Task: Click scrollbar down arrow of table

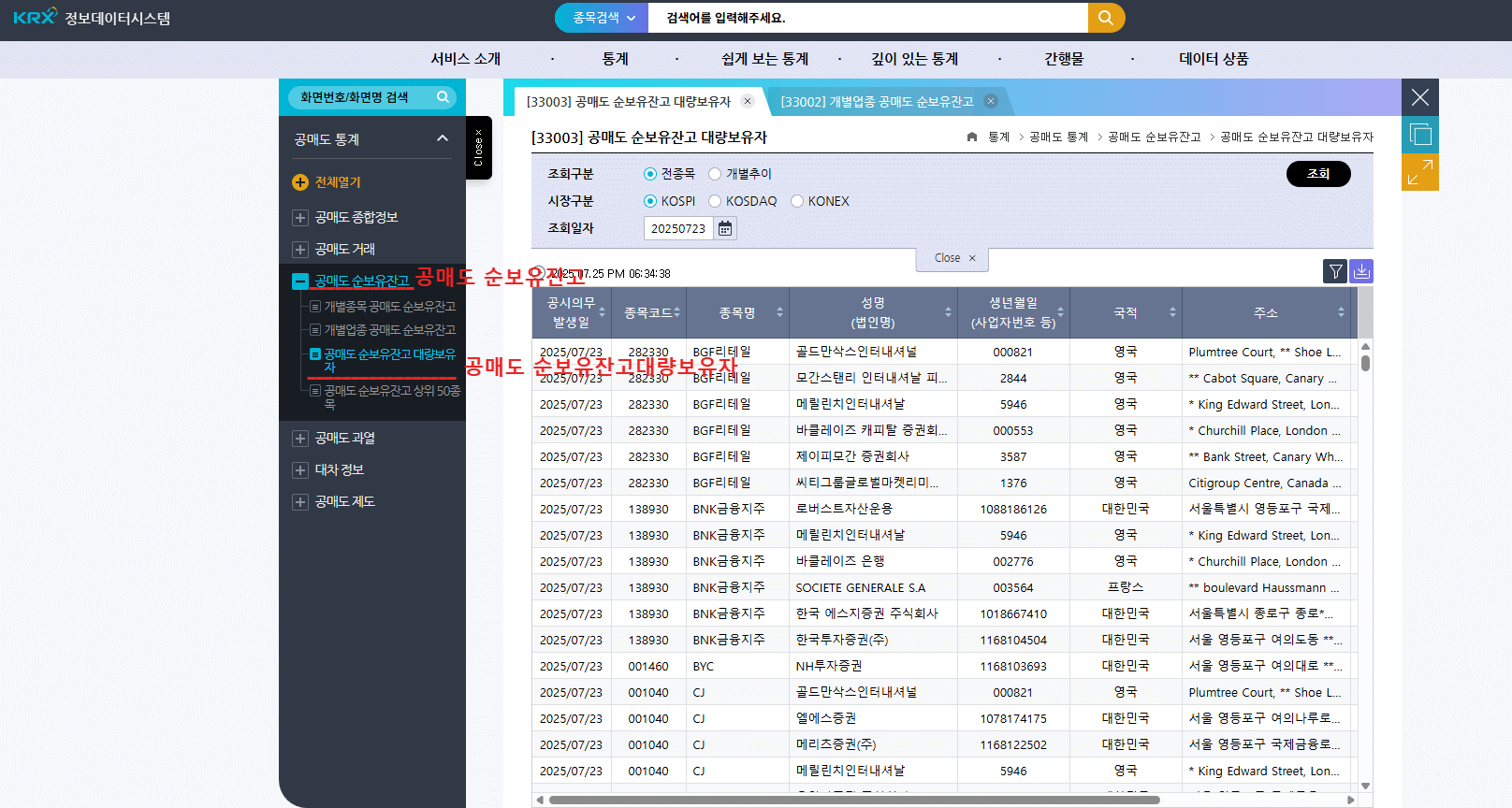Action: [x=1365, y=786]
